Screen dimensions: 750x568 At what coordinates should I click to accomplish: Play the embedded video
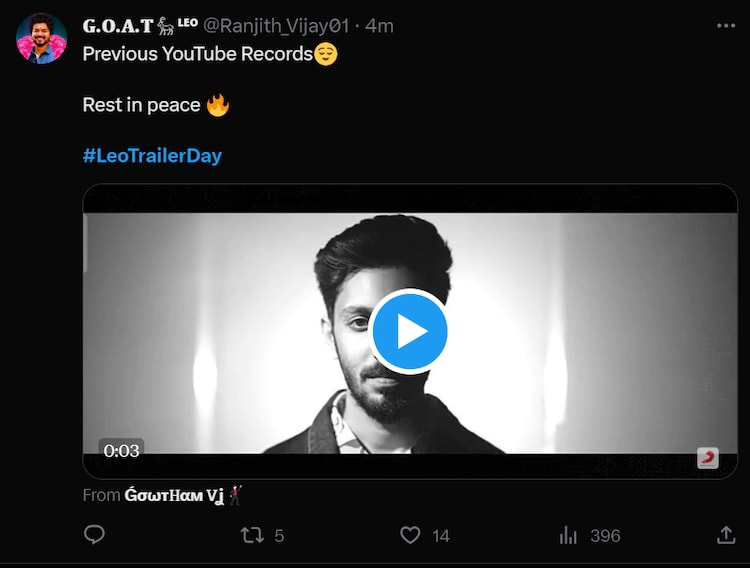coord(409,332)
